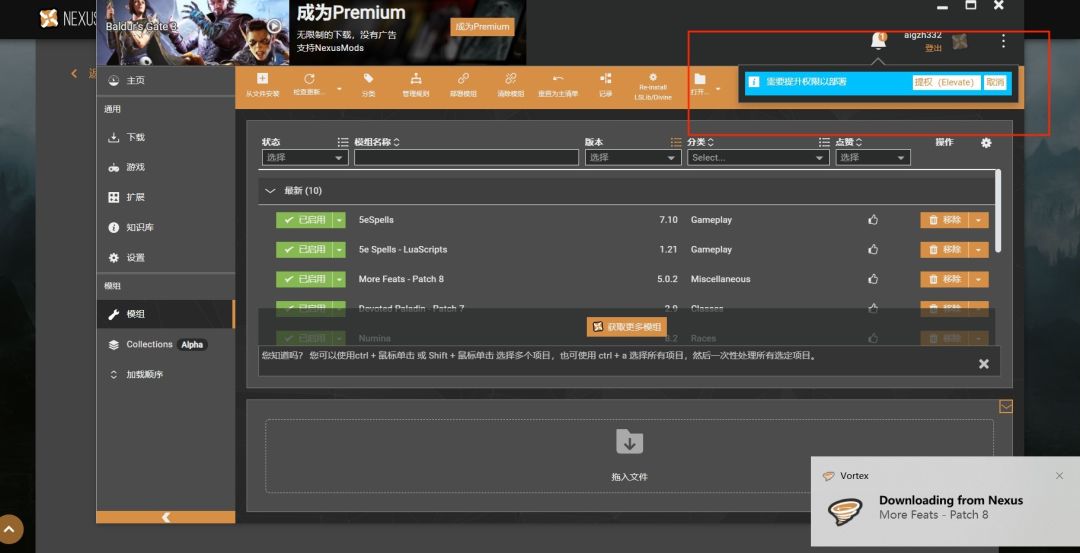Viewport: 1080px width, 553px height.
Task: Endorse More Feats - Patch 8 with the thumbs-up icon
Action: [873, 279]
